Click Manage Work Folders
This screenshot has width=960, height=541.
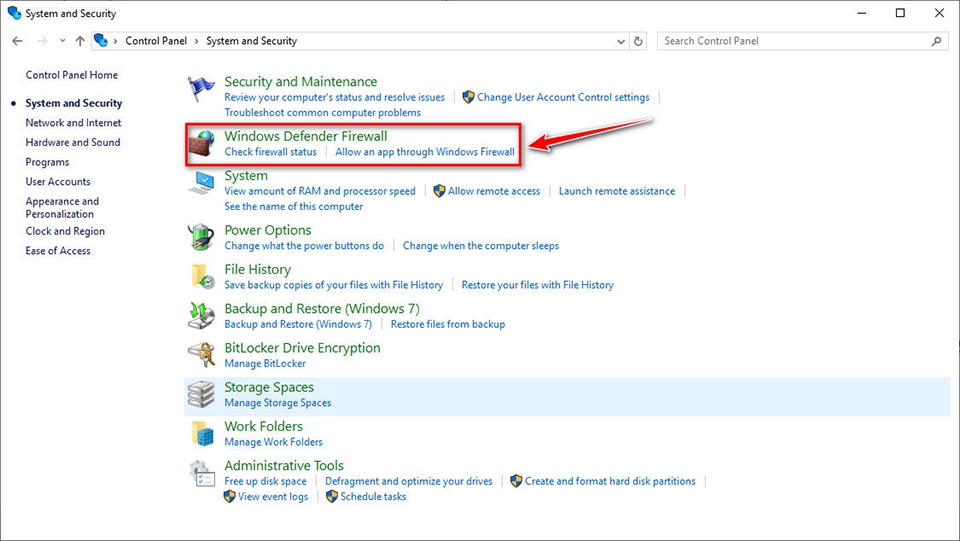[273, 442]
